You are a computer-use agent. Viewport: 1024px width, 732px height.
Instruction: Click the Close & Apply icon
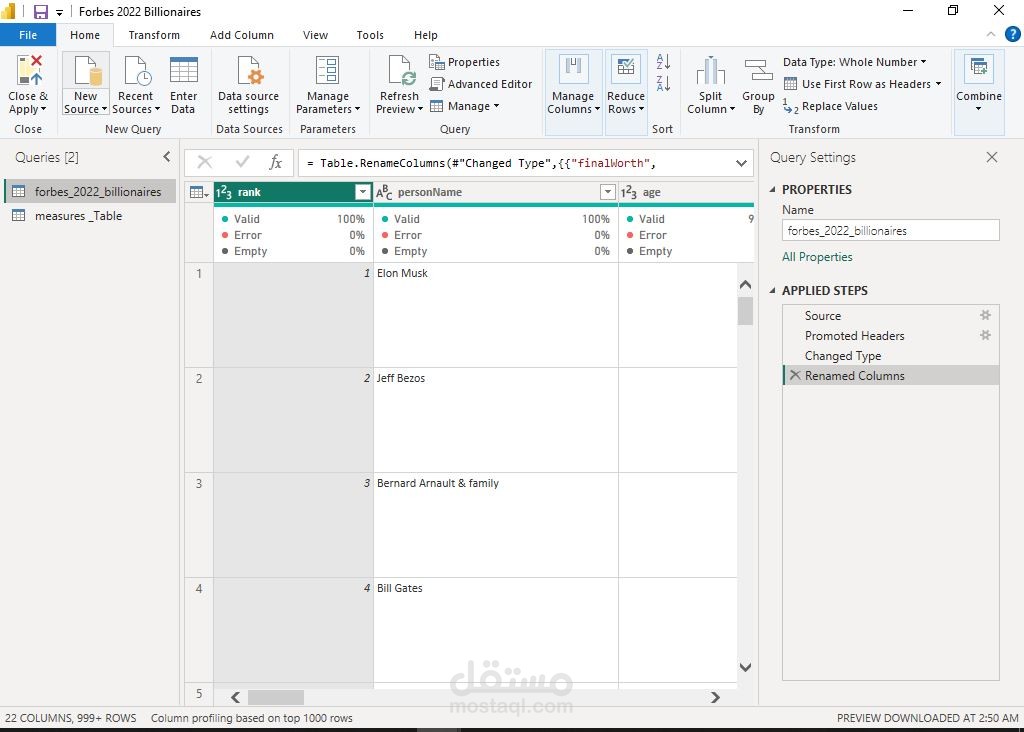point(29,70)
